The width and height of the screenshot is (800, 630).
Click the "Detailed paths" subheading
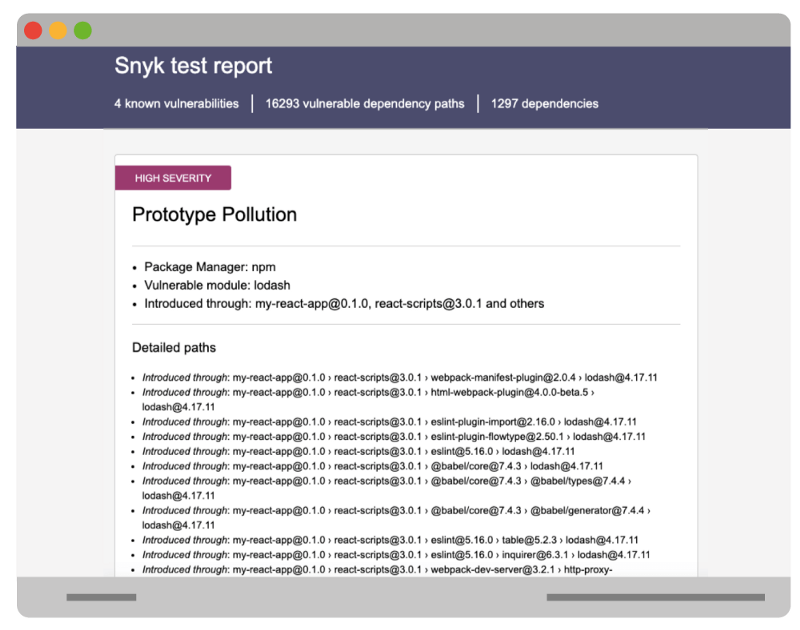(x=174, y=347)
